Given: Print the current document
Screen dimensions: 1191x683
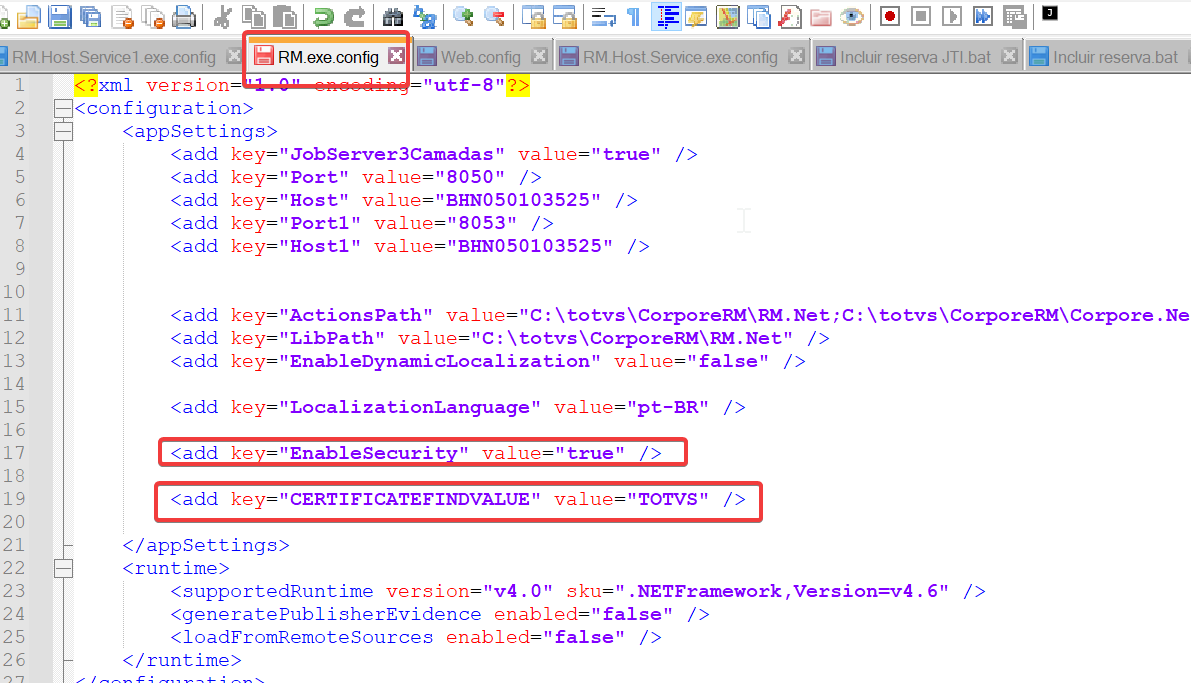Looking at the screenshot, I should (x=184, y=17).
